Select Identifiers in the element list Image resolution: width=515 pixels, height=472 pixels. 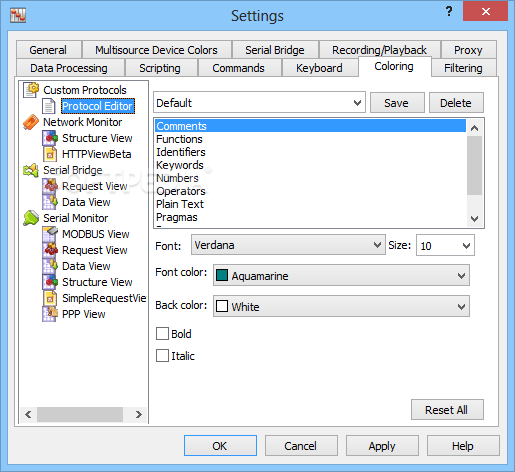[x=310, y=152]
